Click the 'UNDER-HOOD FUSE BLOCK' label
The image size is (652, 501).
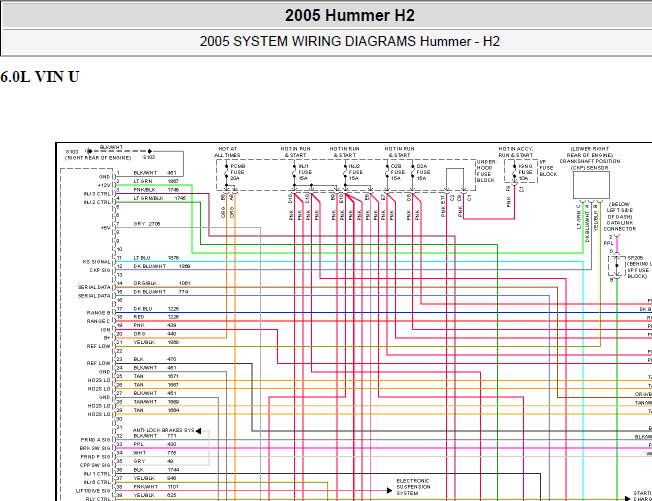click(486, 171)
